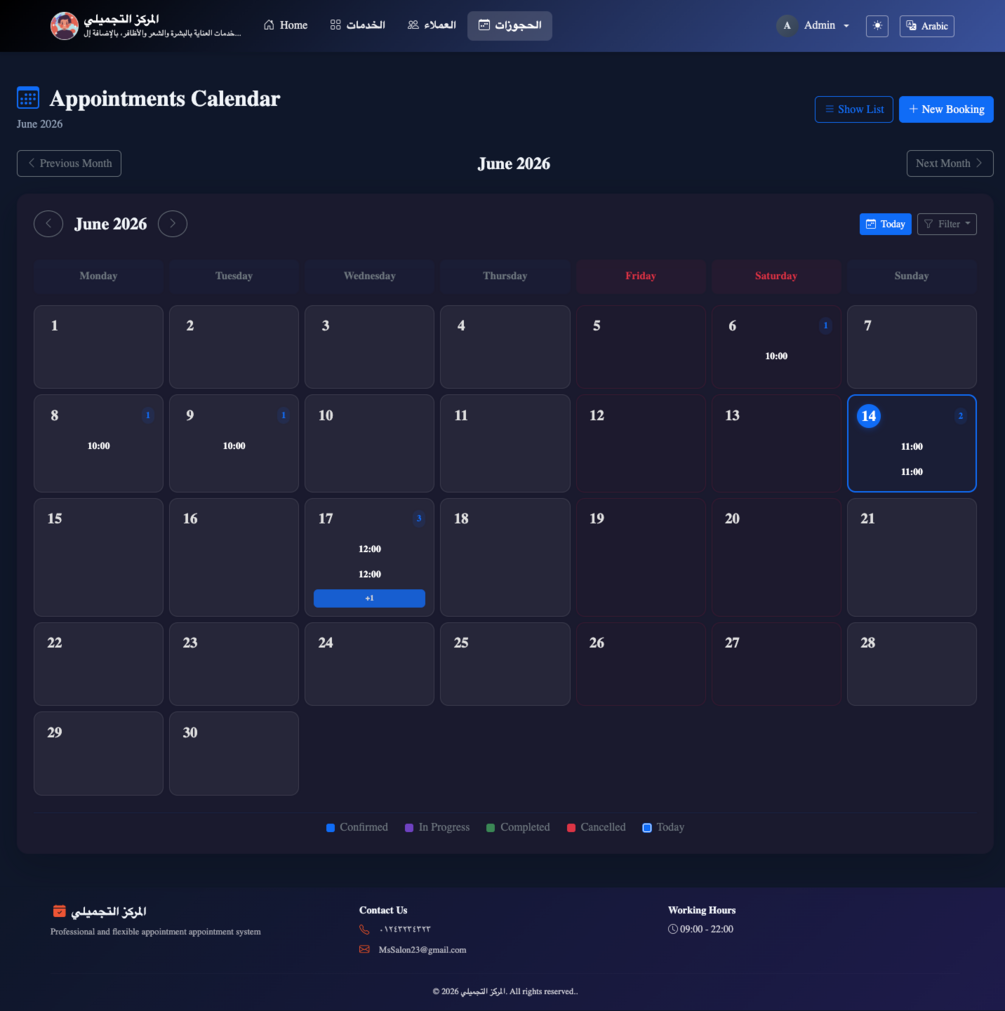Click the Admin avatar circle
1005x1011 pixels.
tap(786, 26)
